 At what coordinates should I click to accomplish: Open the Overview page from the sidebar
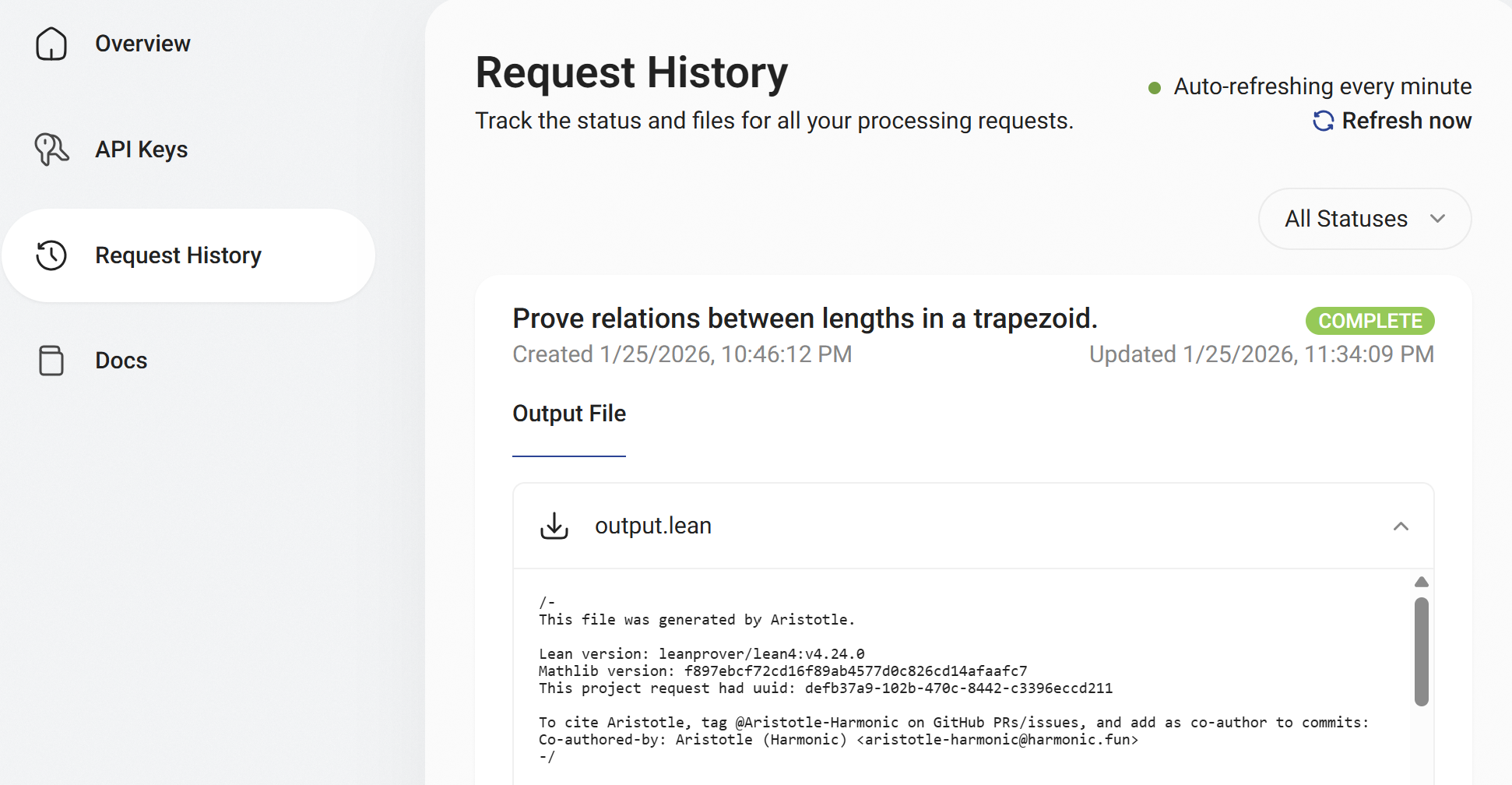tap(142, 44)
